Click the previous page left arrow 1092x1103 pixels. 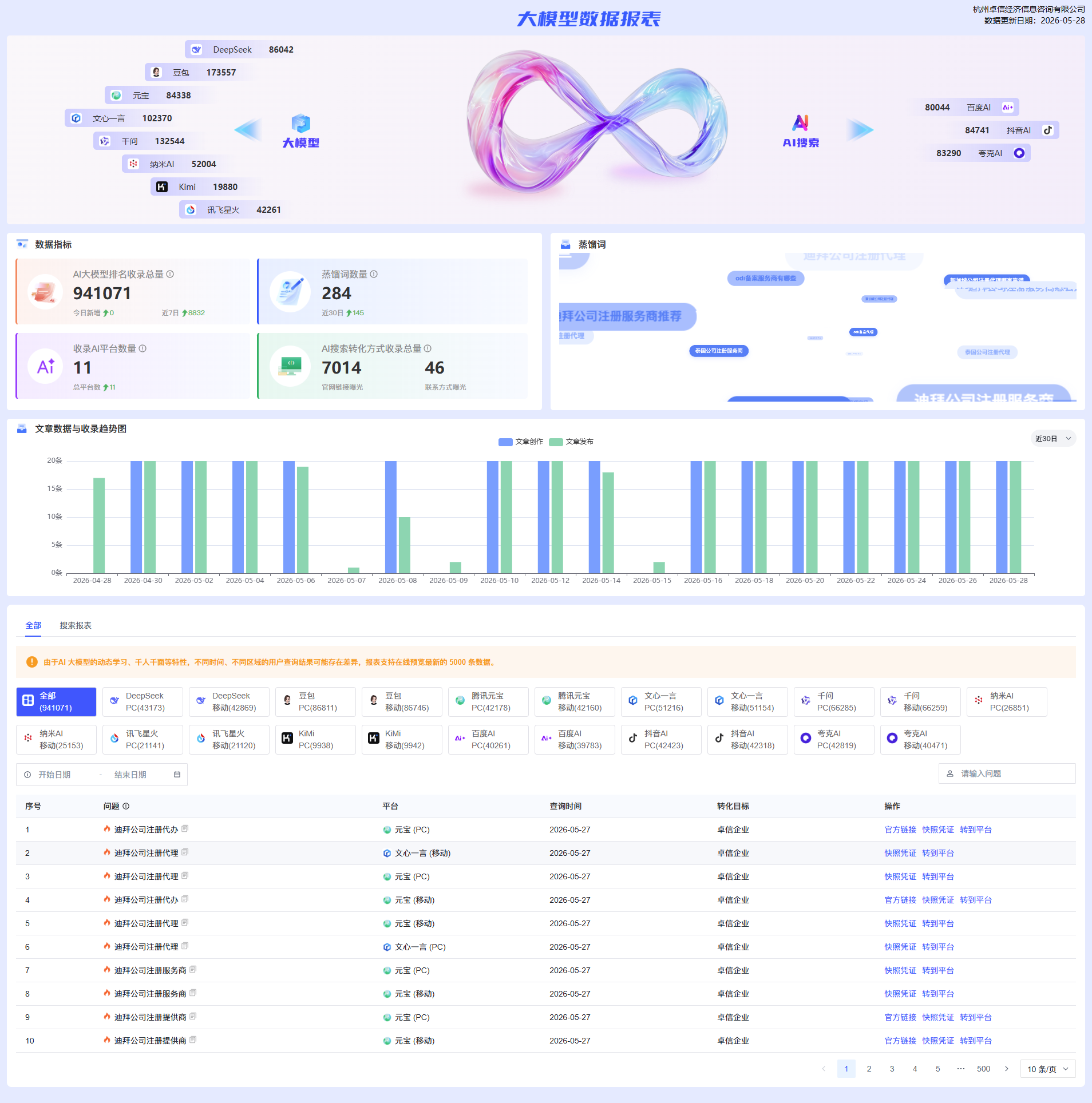tap(824, 1069)
